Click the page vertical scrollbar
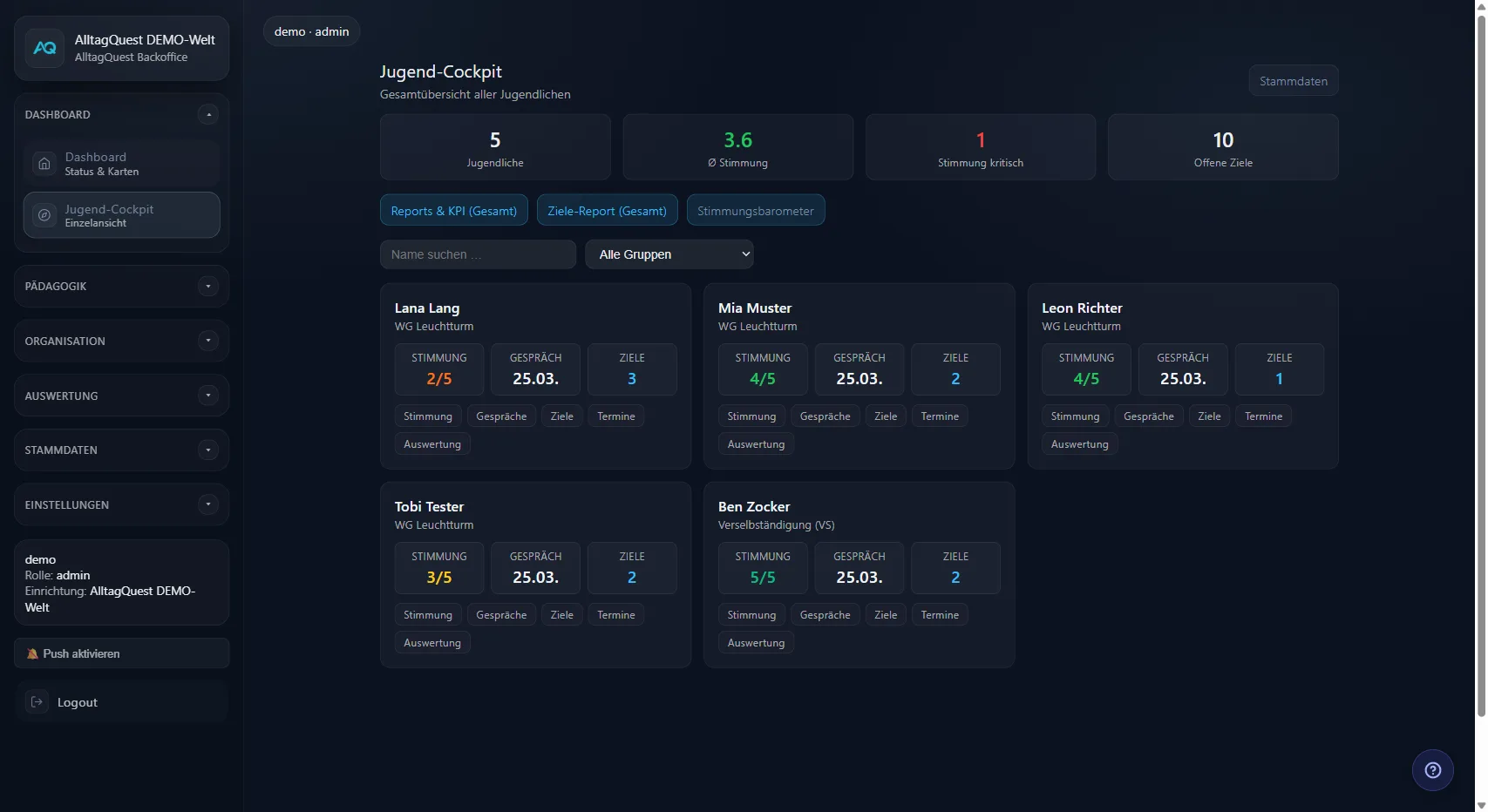 tap(1480, 366)
